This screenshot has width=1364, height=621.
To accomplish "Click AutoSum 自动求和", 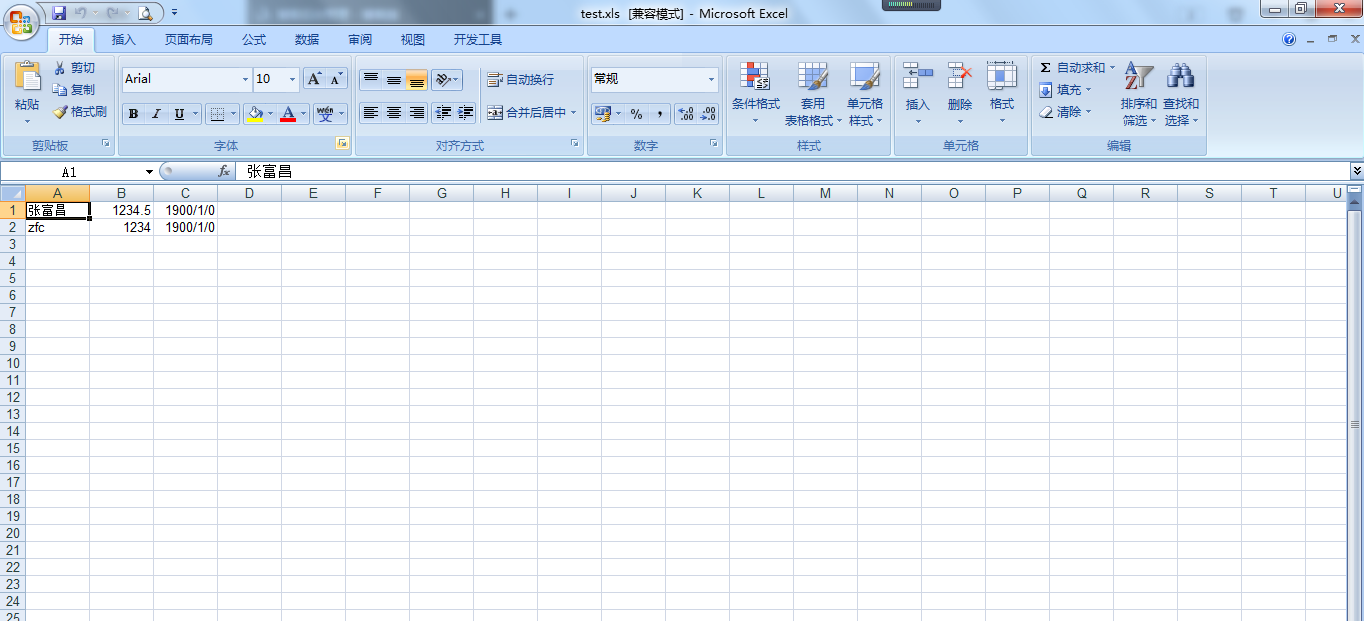I will pyautogui.click(x=1072, y=68).
